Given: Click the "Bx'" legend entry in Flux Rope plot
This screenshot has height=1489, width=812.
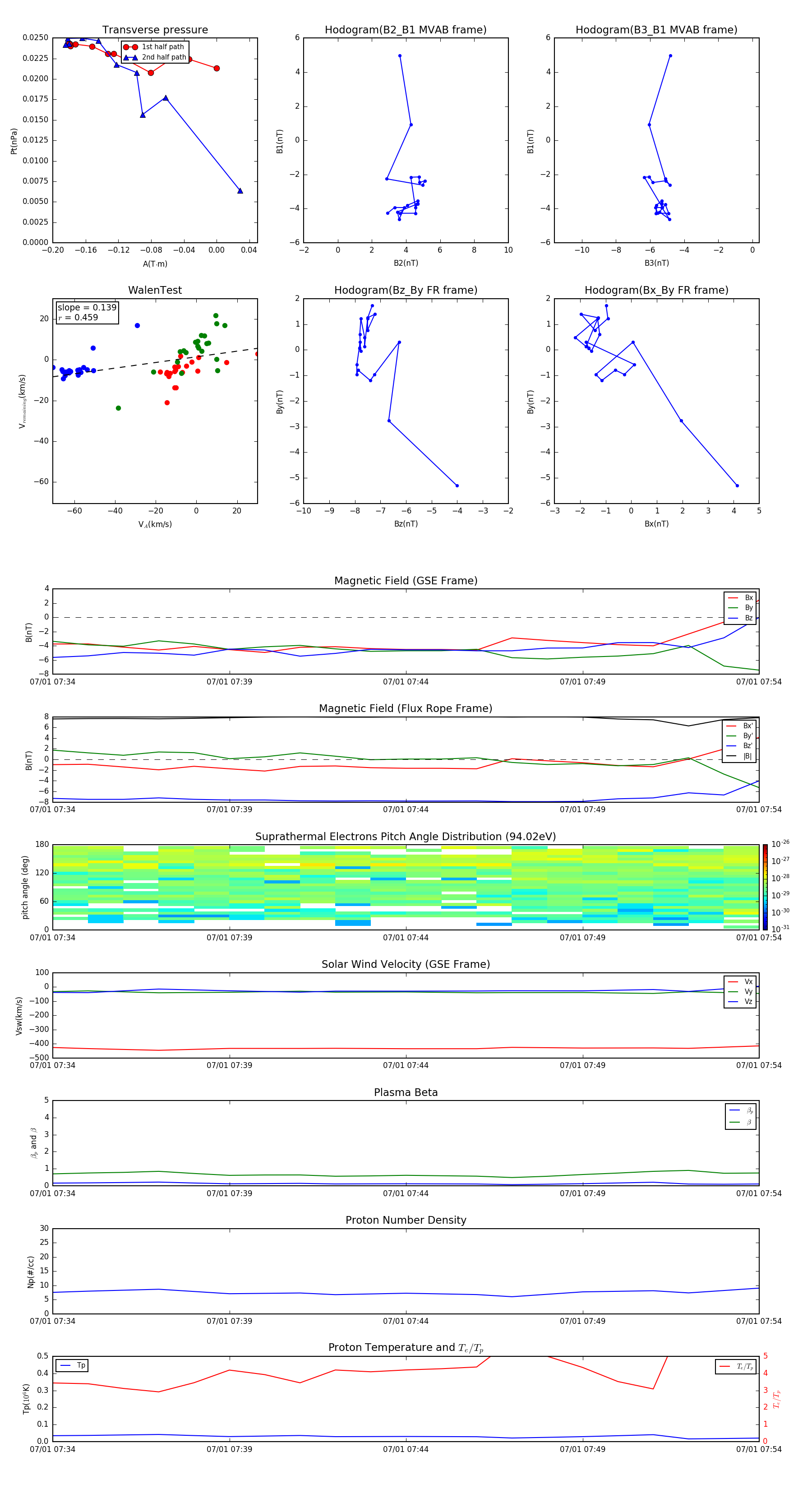Looking at the screenshot, I should [739, 726].
